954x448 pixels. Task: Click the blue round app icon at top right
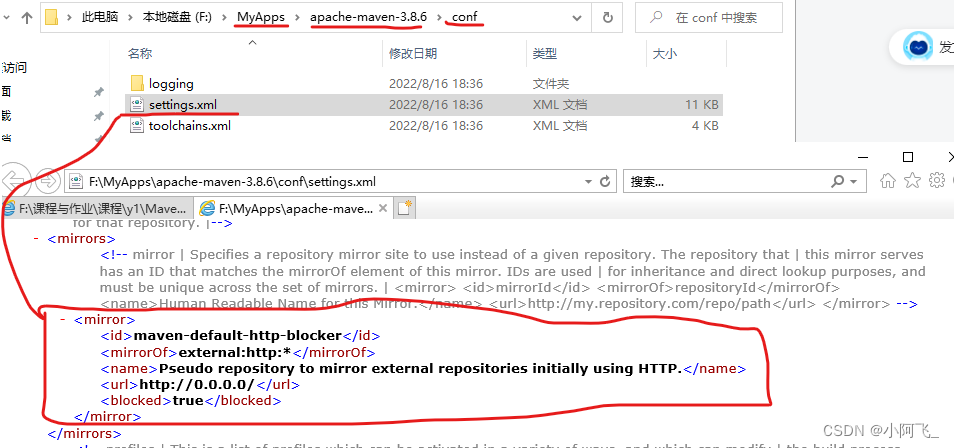pos(918,46)
